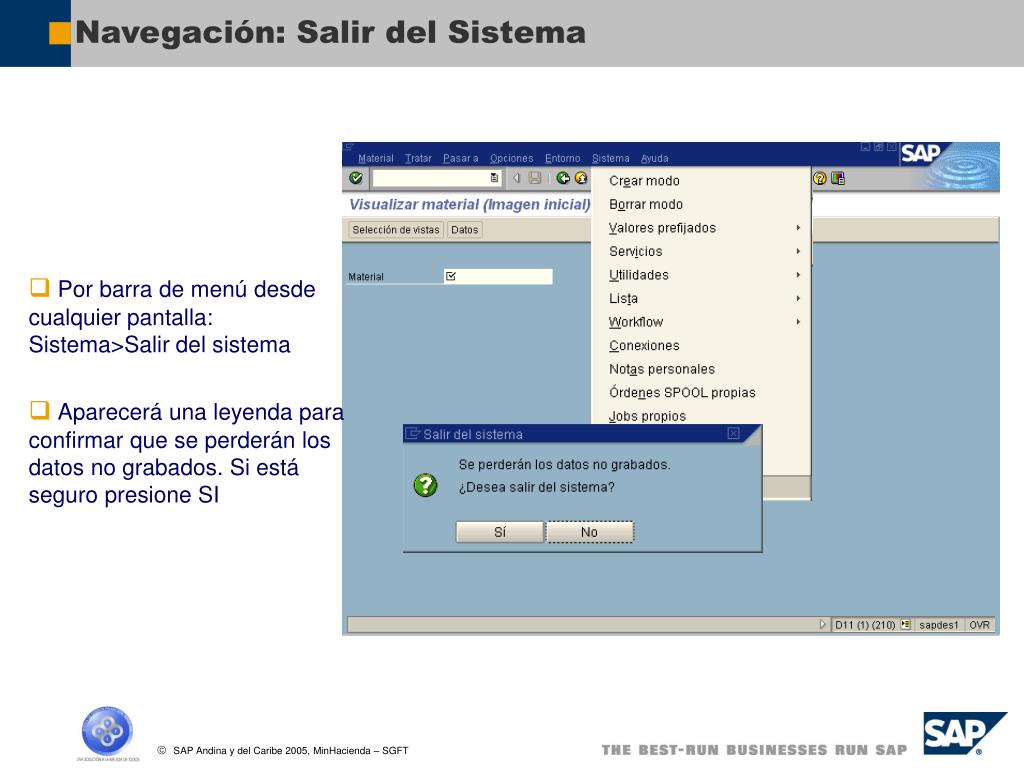The width and height of the screenshot is (1024, 768).
Task: Click the small triangle beside the command field
Action: pyautogui.click(x=516, y=178)
